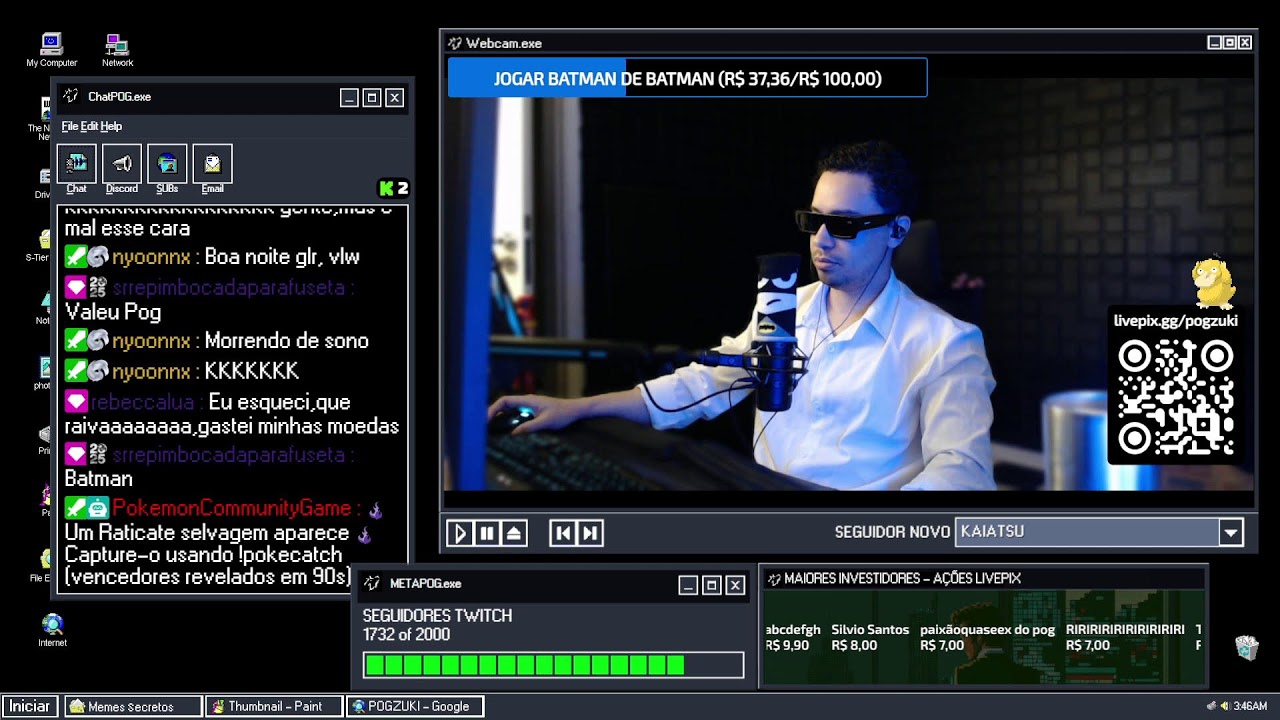
Task: Click the Twitch followers green progress bar
Action: 554,665
